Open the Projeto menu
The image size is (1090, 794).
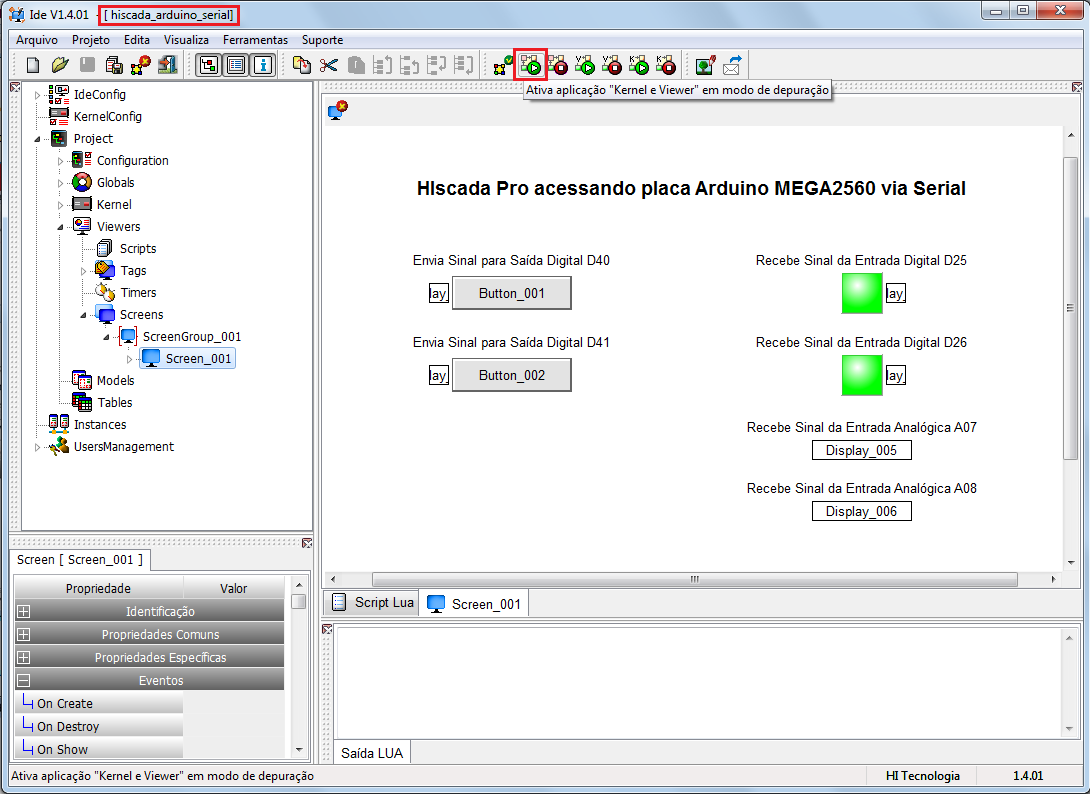point(91,40)
